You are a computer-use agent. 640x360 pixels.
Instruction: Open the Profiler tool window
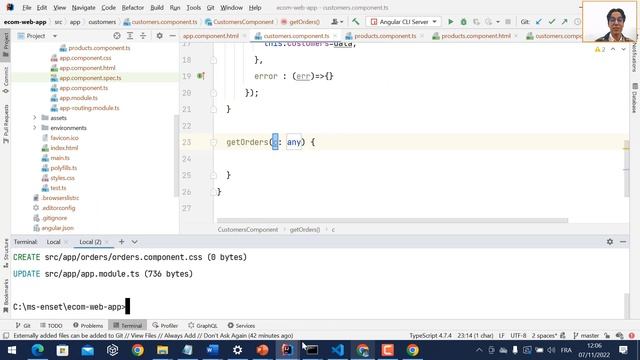(165, 325)
